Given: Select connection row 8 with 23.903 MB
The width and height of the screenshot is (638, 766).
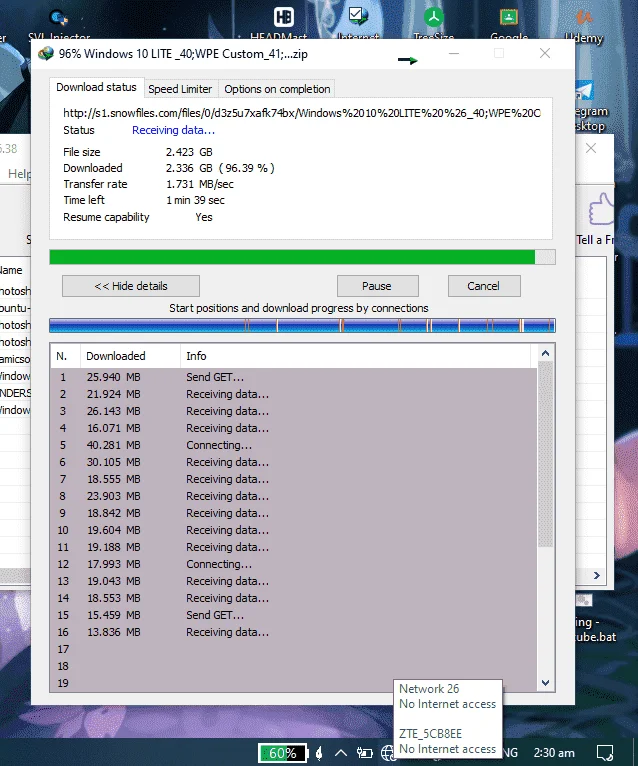Looking at the screenshot, I should pyautogui.click(x=293, y=496).
